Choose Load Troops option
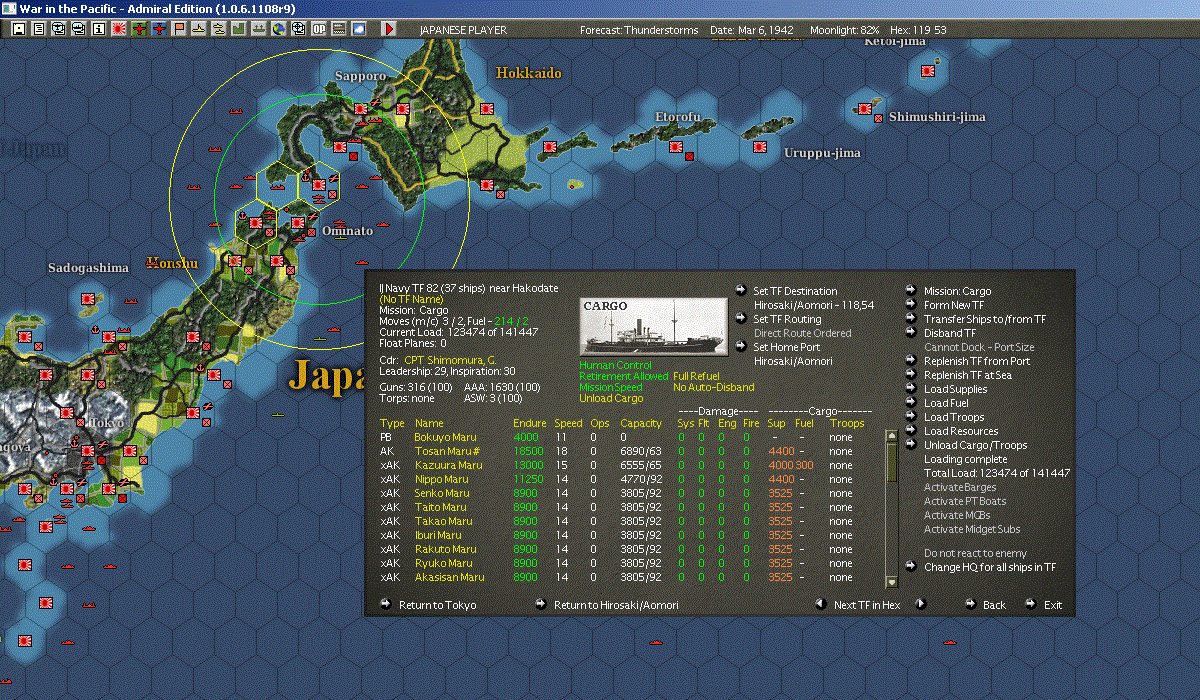Screen dimensions: 1200x700 click(954, 417)
